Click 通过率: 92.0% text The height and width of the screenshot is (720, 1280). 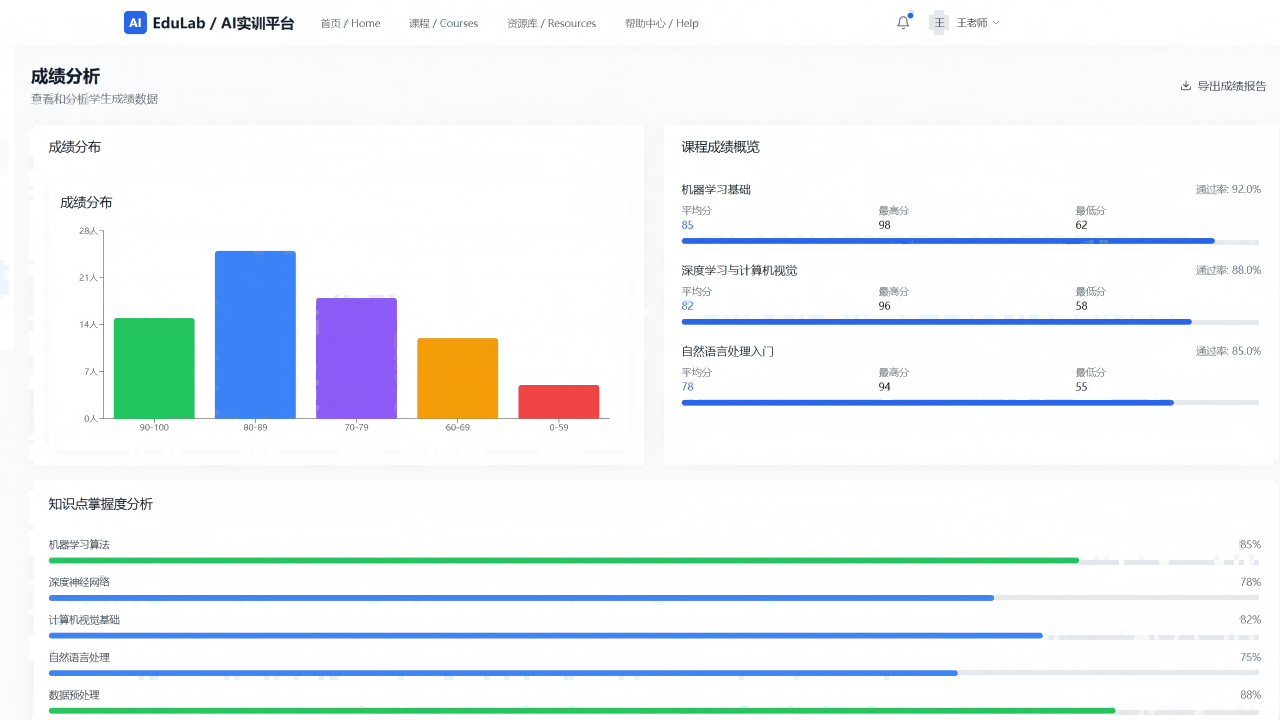coord(1228,189)
